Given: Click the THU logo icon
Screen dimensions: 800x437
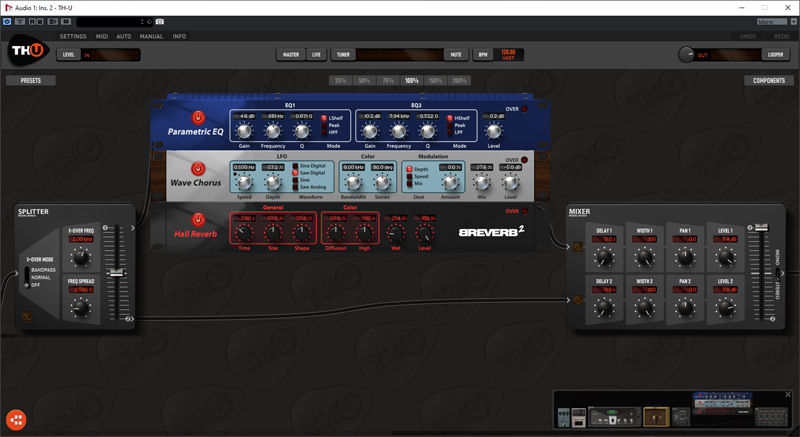Looking at the screenshot, I should (x=27, y=52).
